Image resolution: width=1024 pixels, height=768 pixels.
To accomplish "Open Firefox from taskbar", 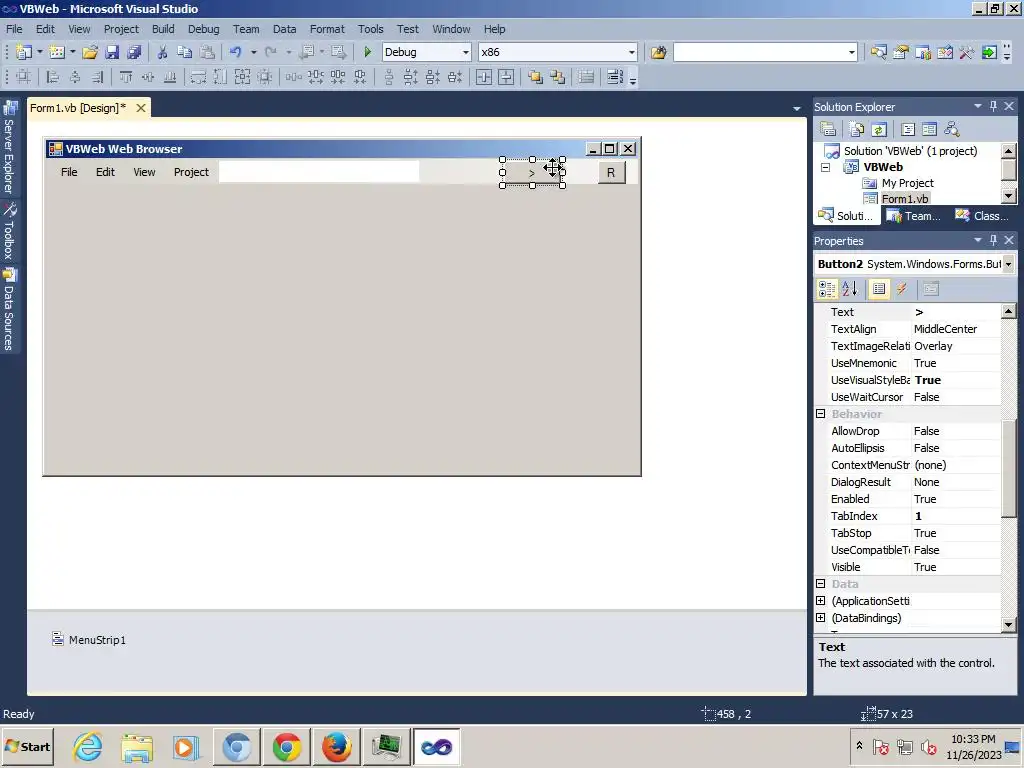I will click(336, 746).
